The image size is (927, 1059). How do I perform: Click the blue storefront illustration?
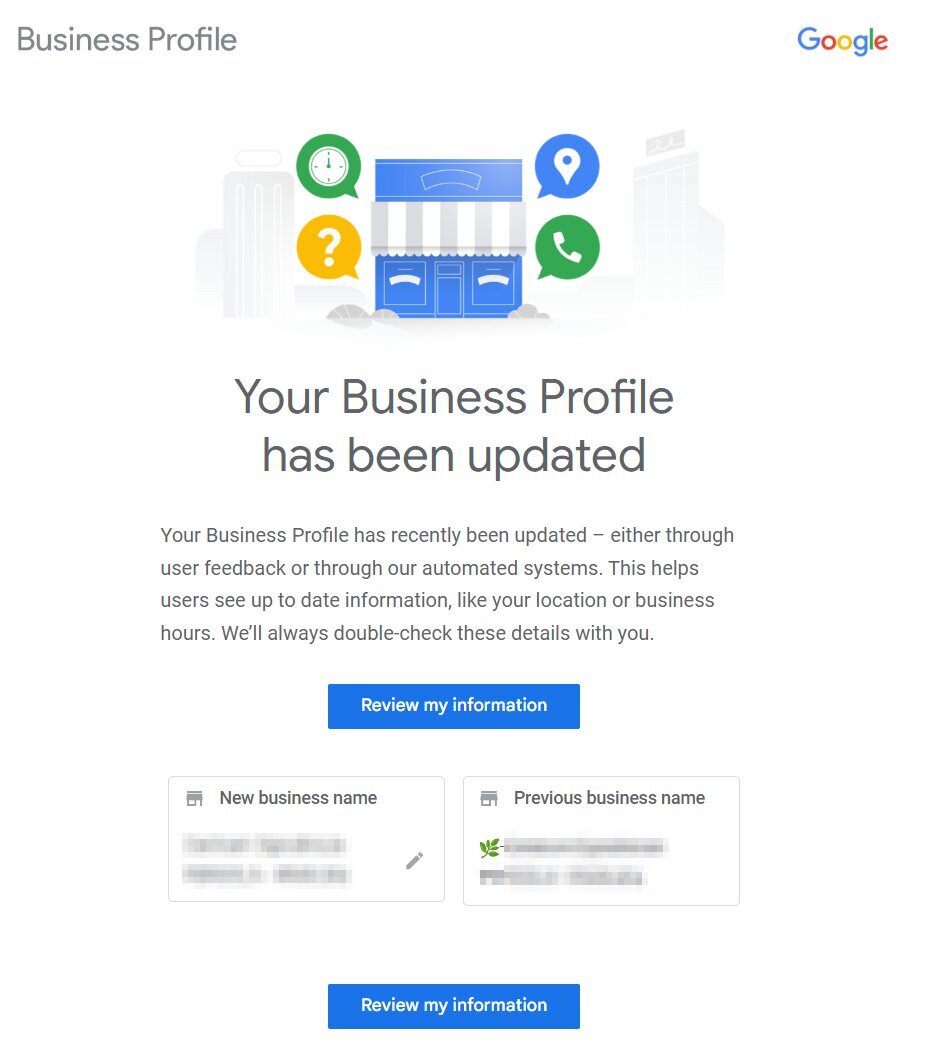[x=448, y=238]
